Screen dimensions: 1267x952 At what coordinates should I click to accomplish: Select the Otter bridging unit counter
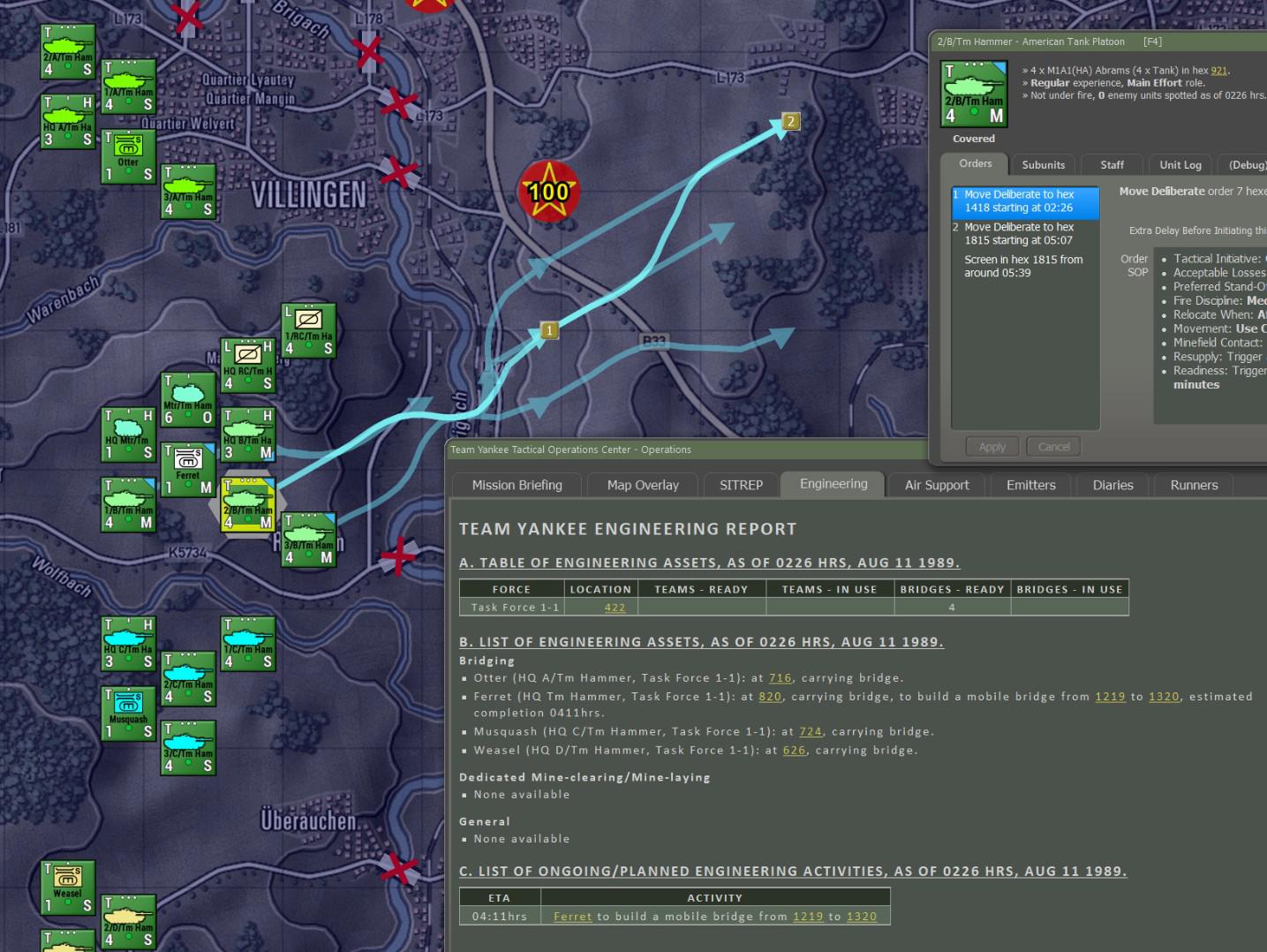point(129,156)
